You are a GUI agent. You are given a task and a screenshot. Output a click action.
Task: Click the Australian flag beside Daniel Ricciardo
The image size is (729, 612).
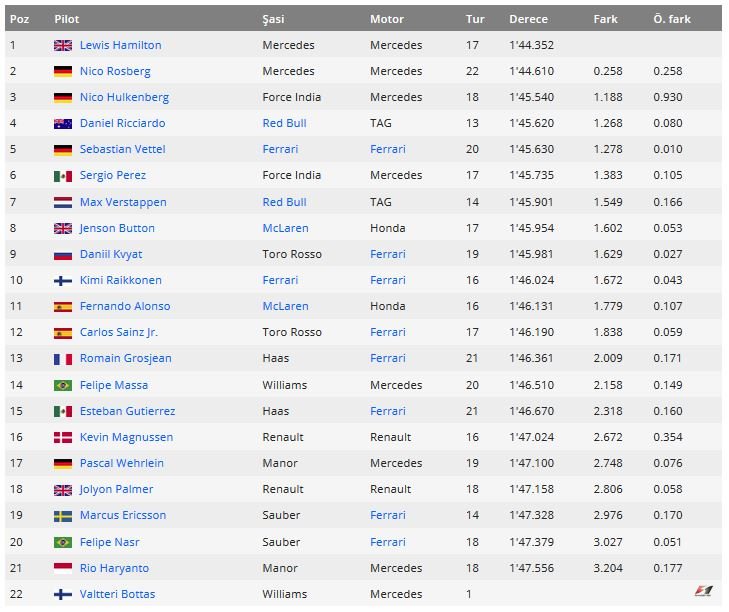pyautogui.click(x=63, y=123)
